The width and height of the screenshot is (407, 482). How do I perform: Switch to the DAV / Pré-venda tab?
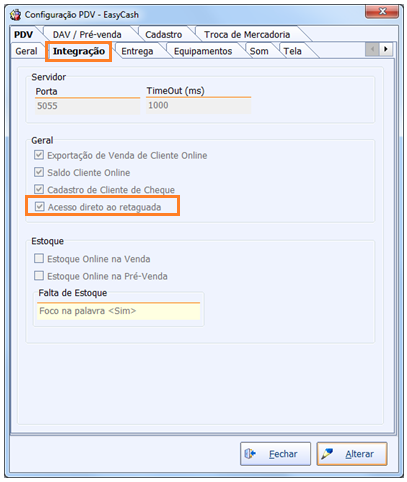pyautogui.click(x=87, y=34)
